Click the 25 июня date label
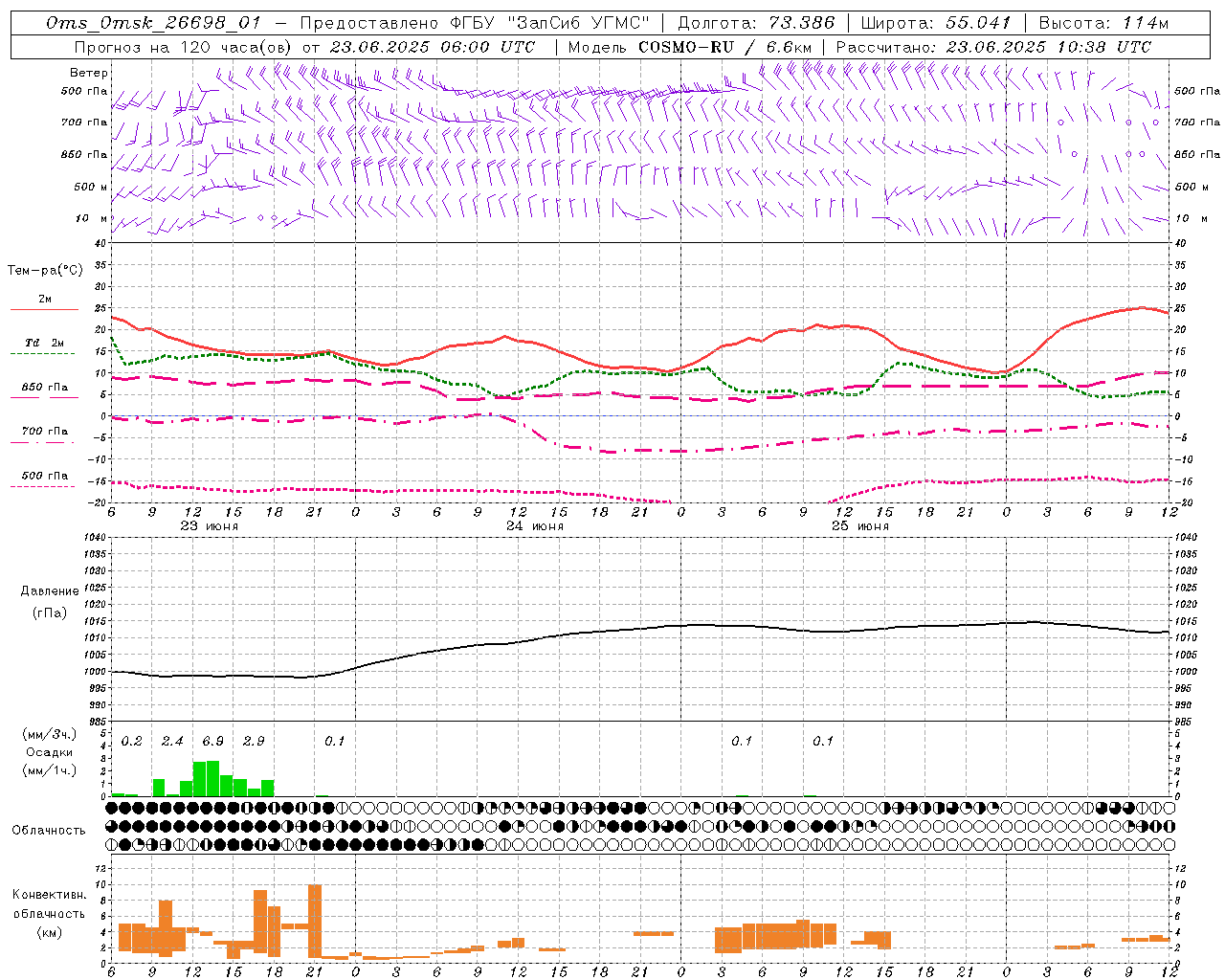The height and width of the screenshot is (980, 1225). 860,526
